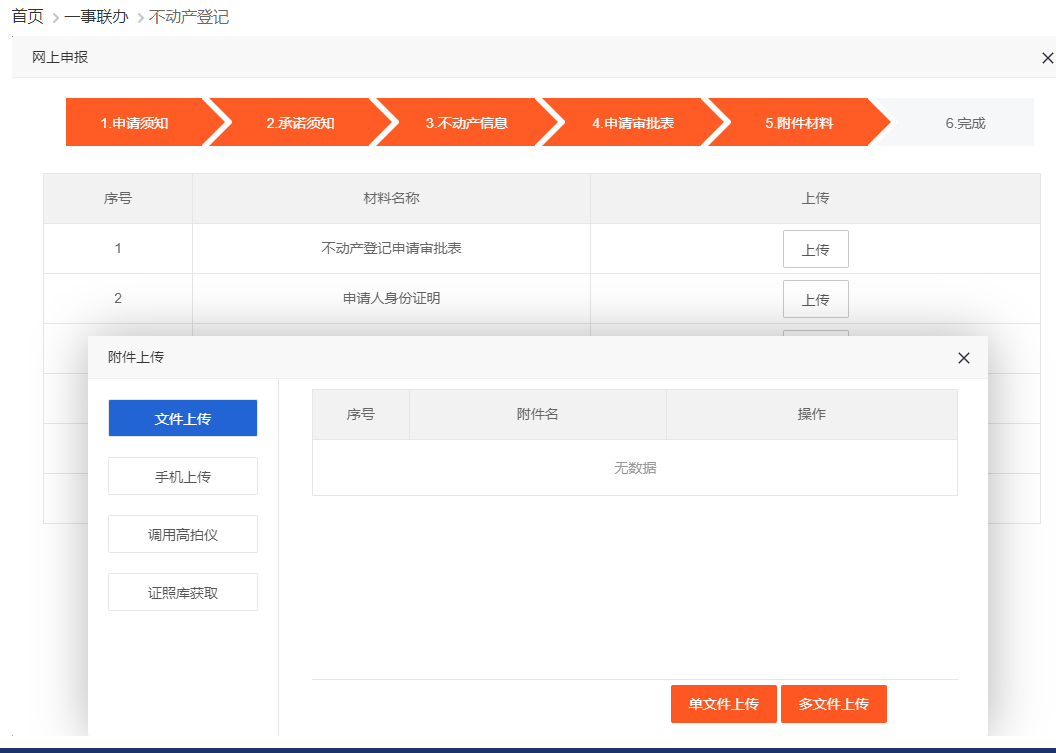The height and width of the screenshot is (753, 1056).
Task: Select step 5.附件材料
Action: (799, 123)
